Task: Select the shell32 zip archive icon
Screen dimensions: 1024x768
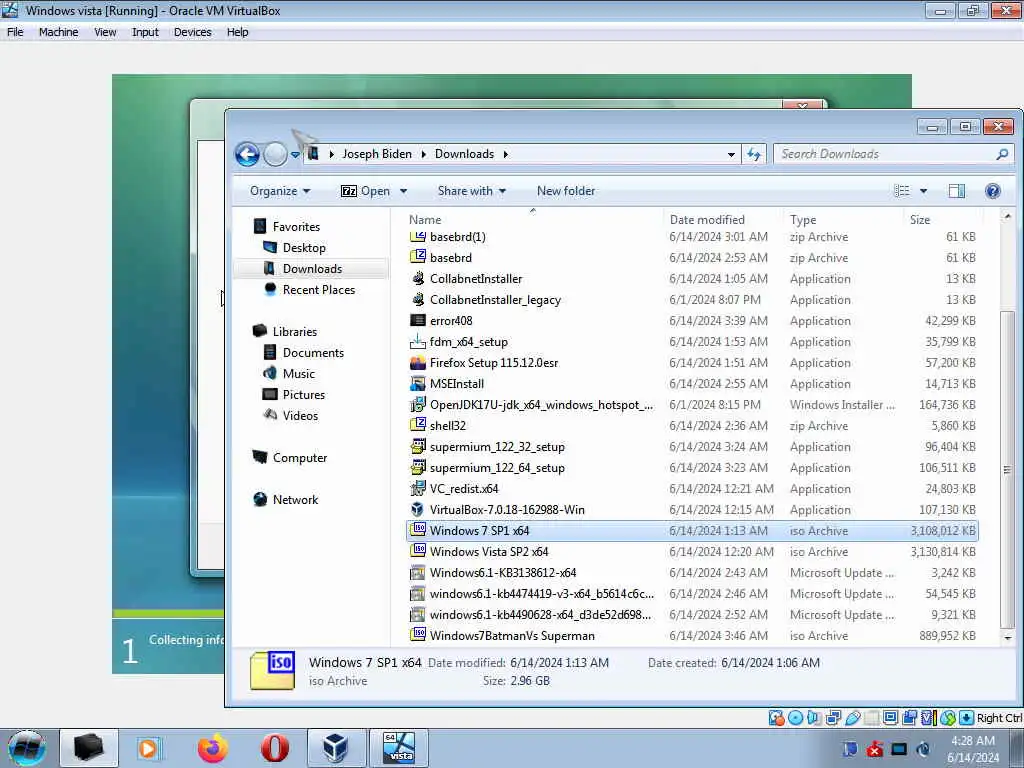Action: click(x=417, y=425)
